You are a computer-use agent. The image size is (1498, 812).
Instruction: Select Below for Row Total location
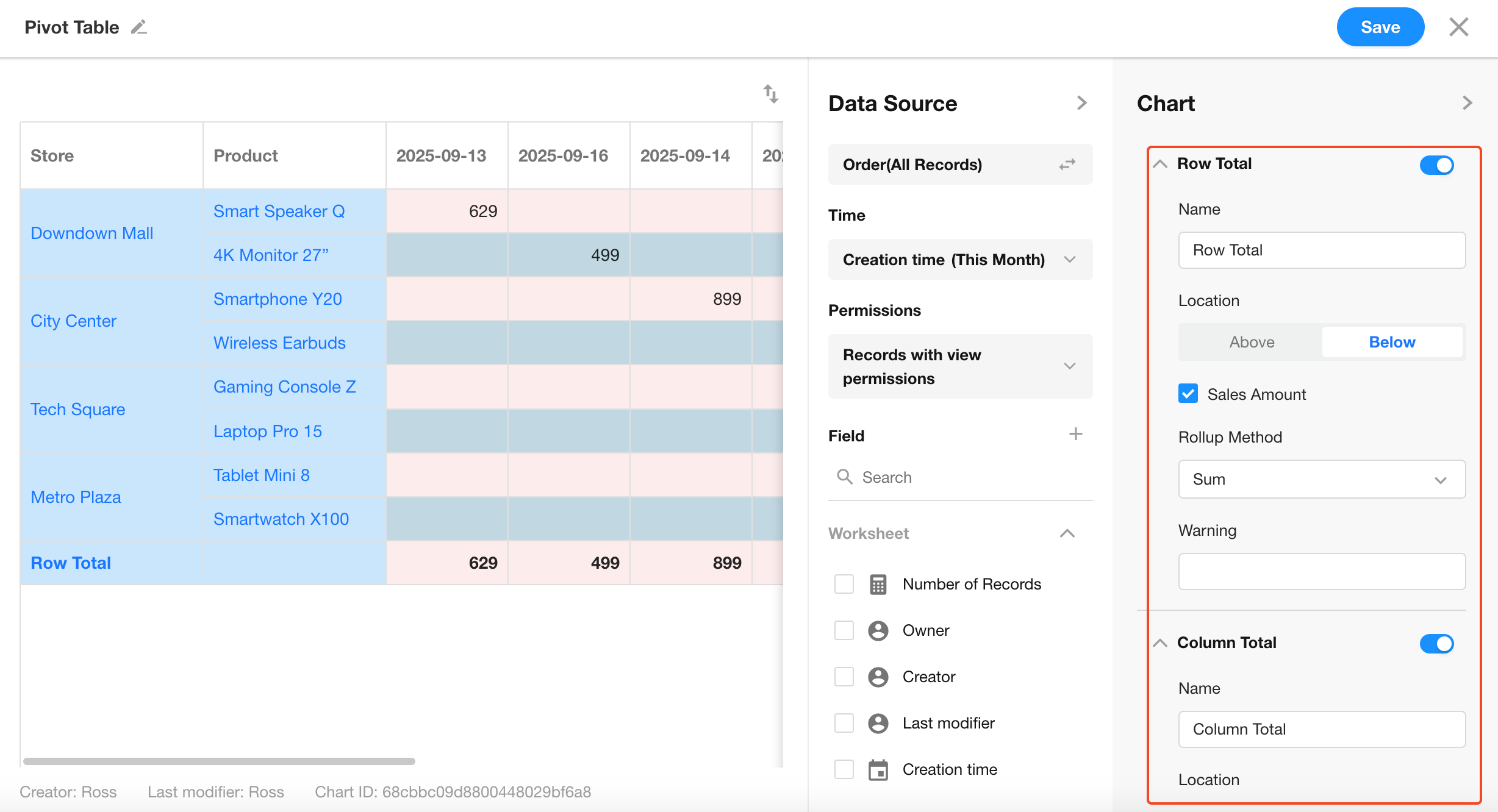click(x=1391, y=342)
